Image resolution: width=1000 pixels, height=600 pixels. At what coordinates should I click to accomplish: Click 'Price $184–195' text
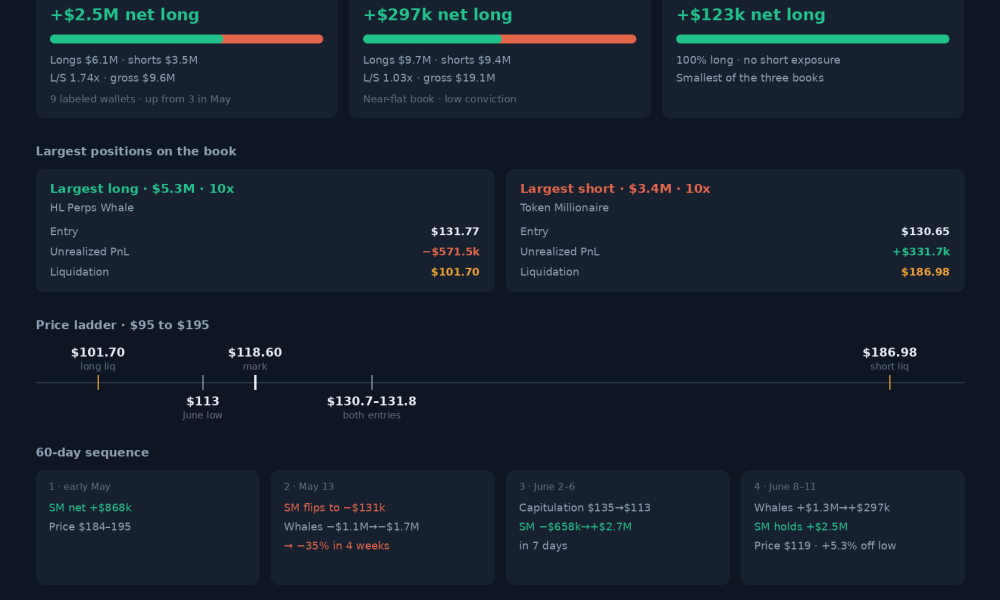pos(90,527)
